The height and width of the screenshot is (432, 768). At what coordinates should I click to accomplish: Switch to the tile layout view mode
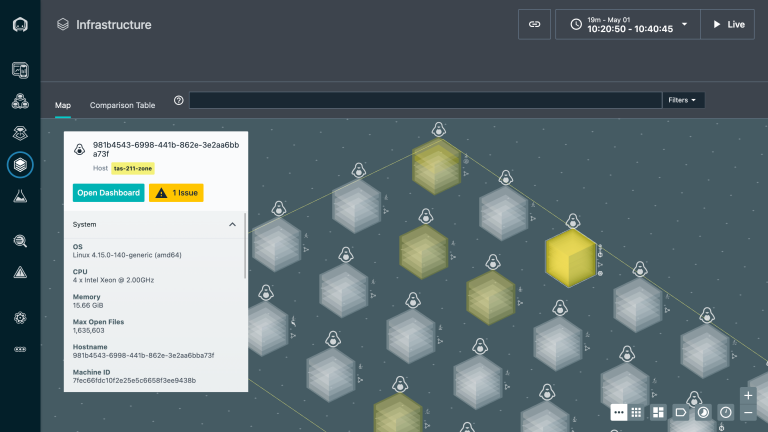(659, 412)
